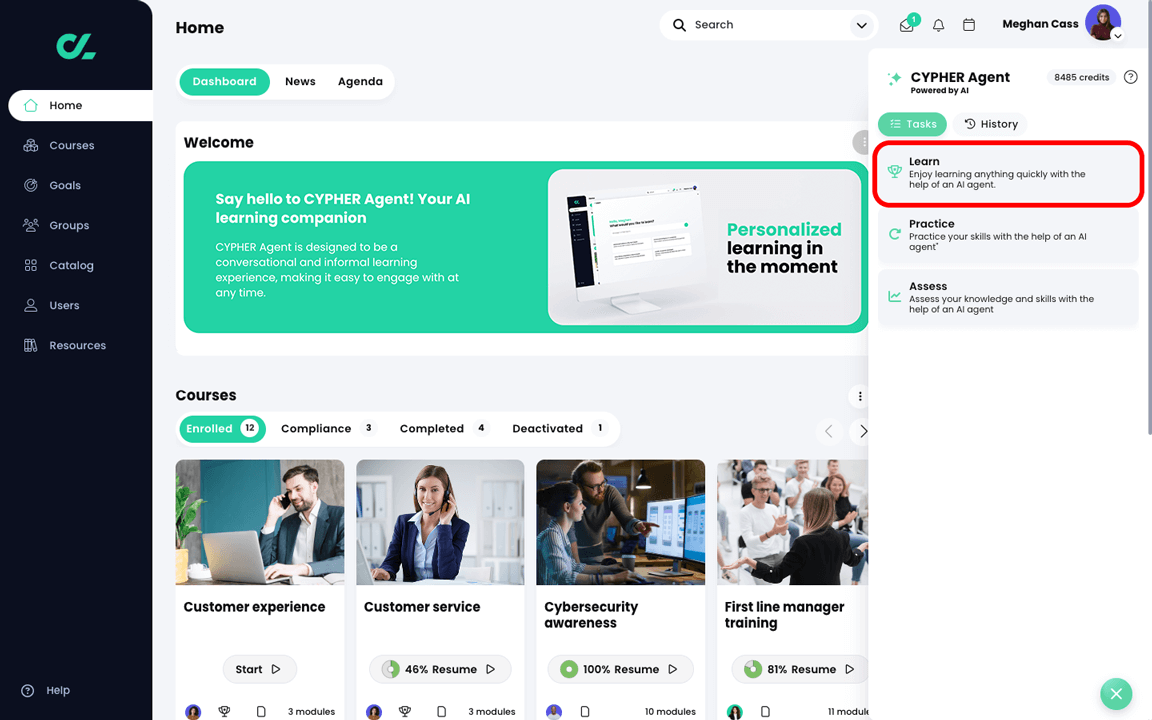Screen dimensions: 1152x720
Task: Click the trophy icon on Customer experience card
Action: (225, 711)
